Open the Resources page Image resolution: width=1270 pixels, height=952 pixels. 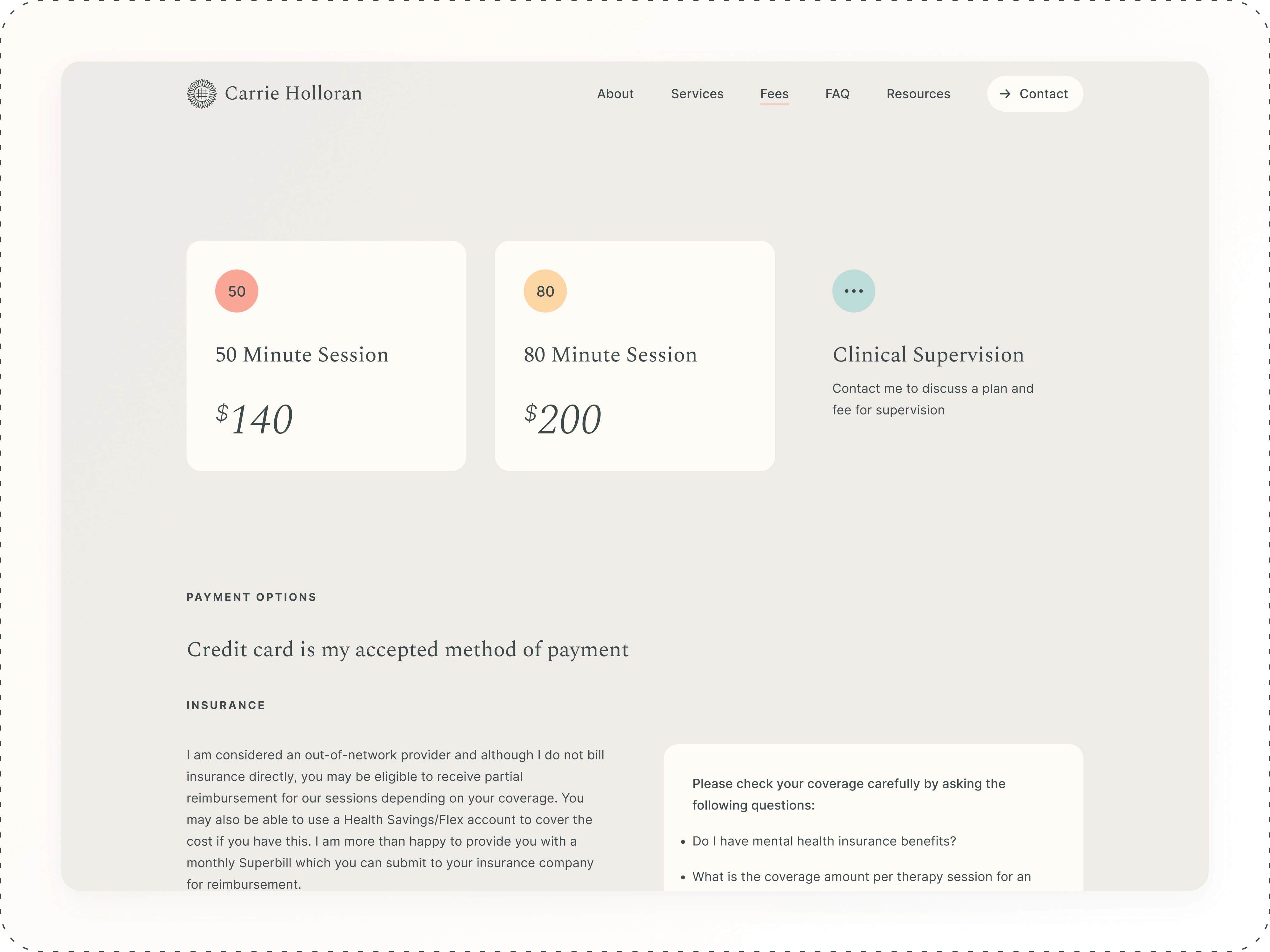(918, 94)
